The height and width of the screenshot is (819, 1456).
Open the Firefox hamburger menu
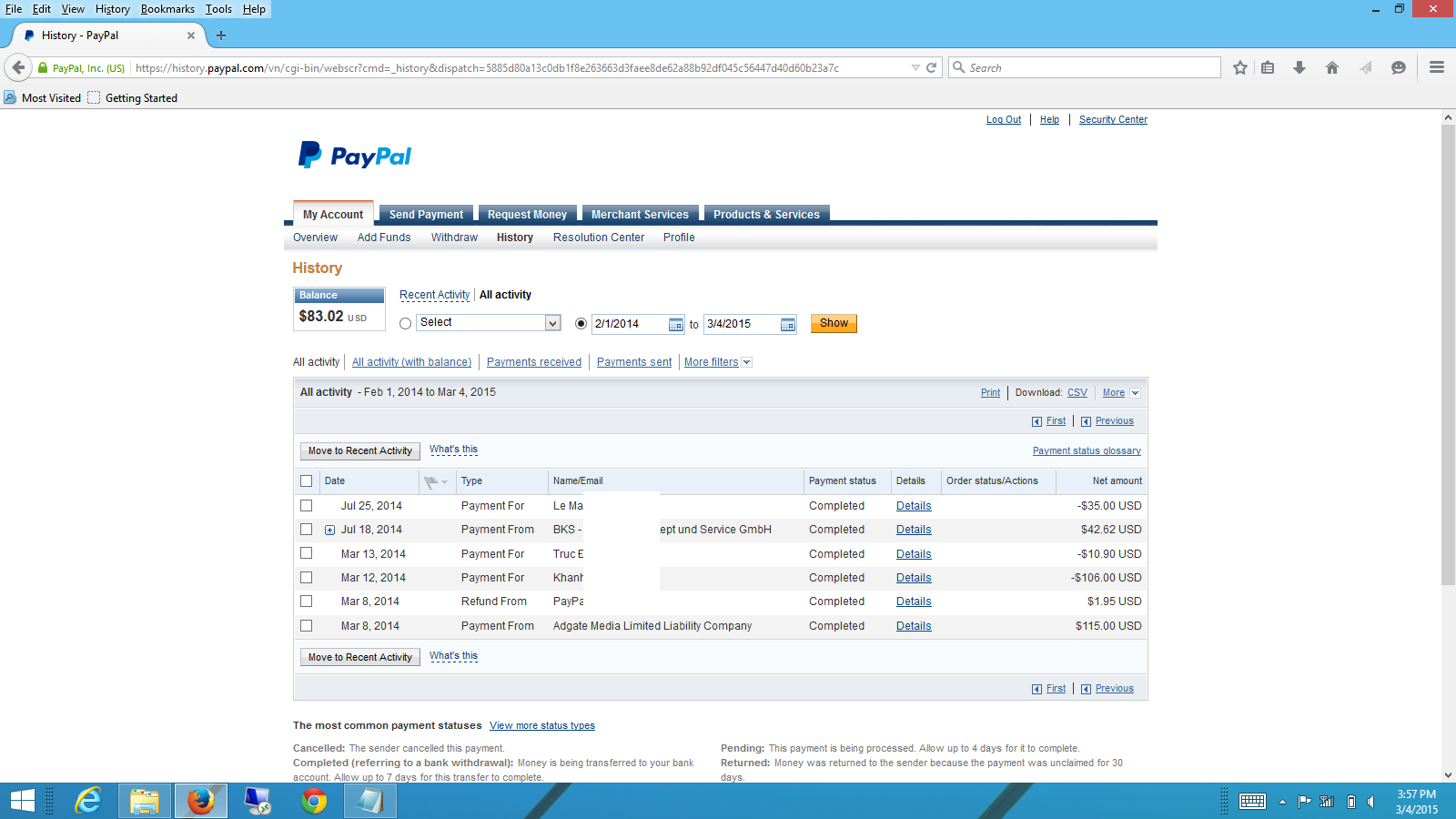coord(1437,67)
